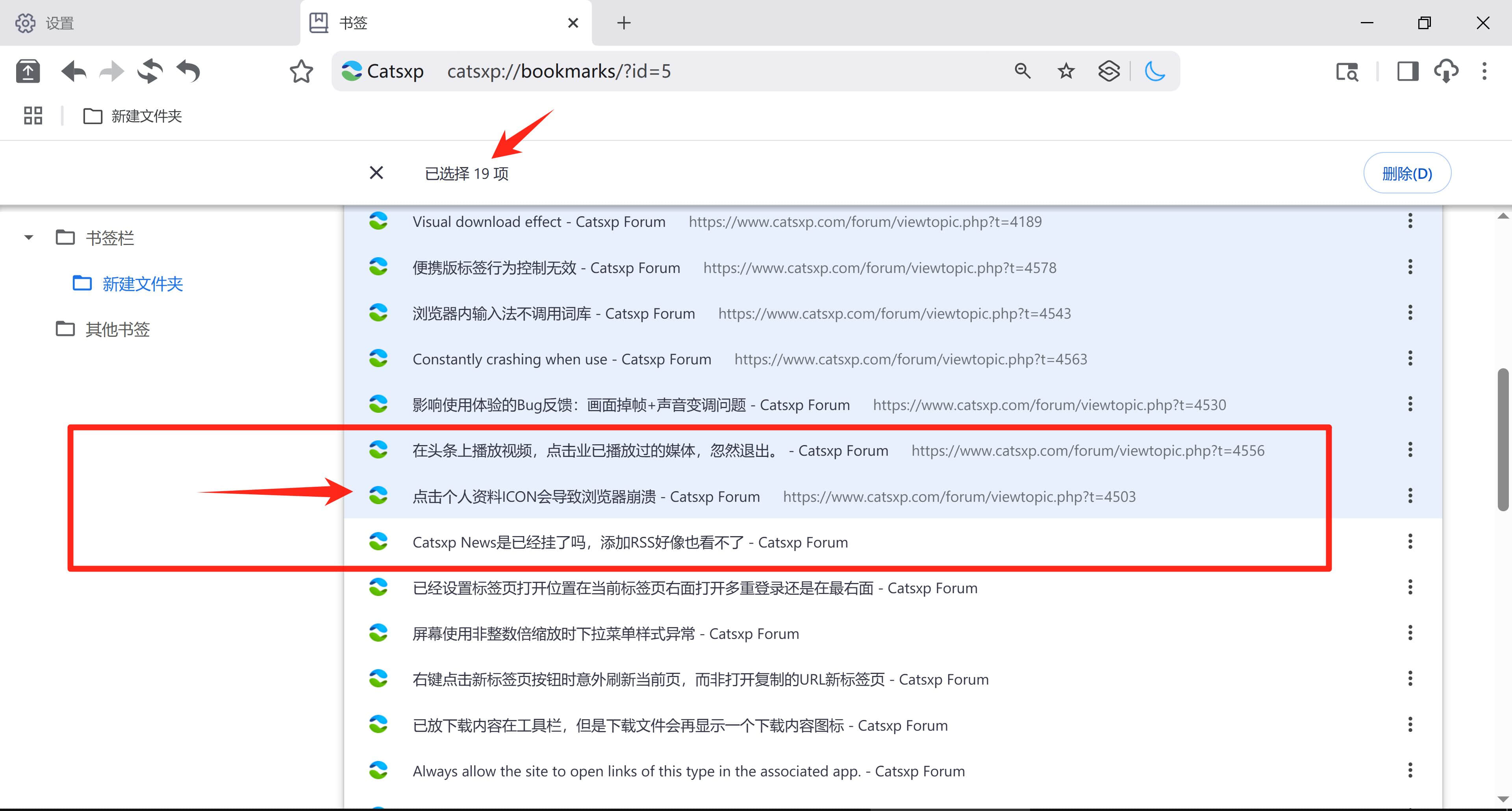This screenshot has width=1512, height=811.
Task: Click the back navigation arrow
Action: point(74,72)
